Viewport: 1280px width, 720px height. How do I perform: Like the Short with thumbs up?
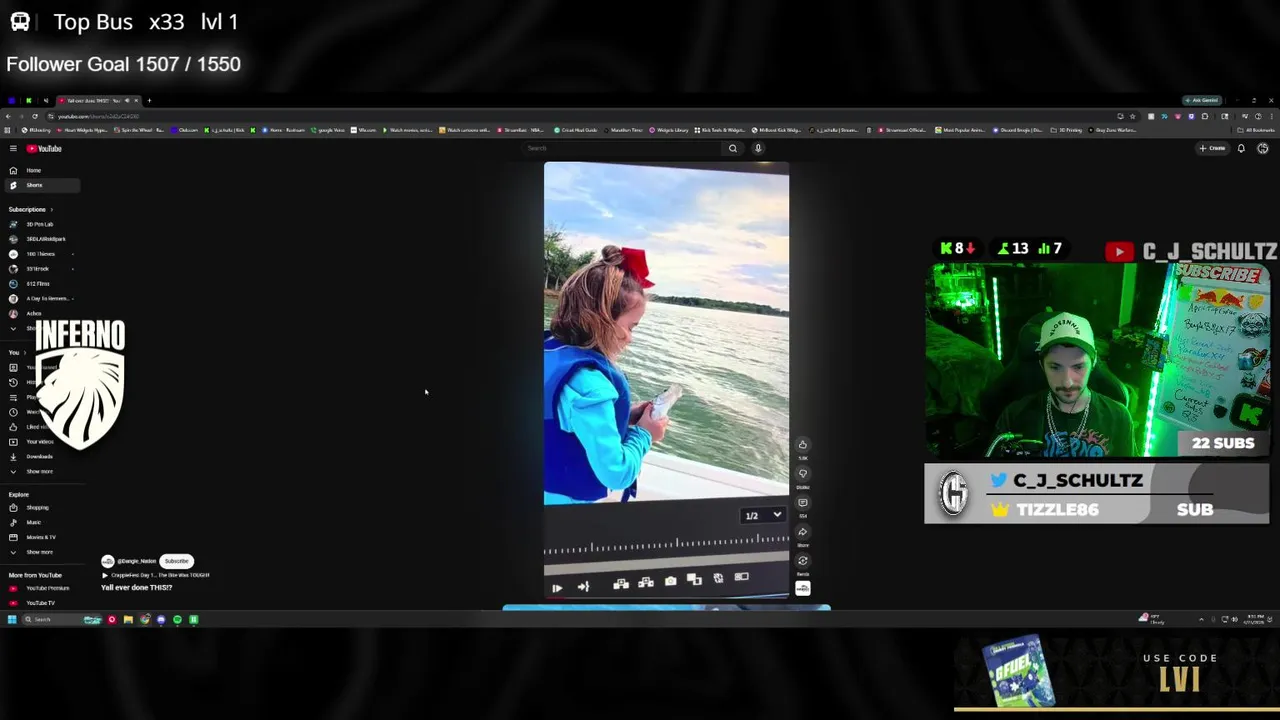coord(802,445)
